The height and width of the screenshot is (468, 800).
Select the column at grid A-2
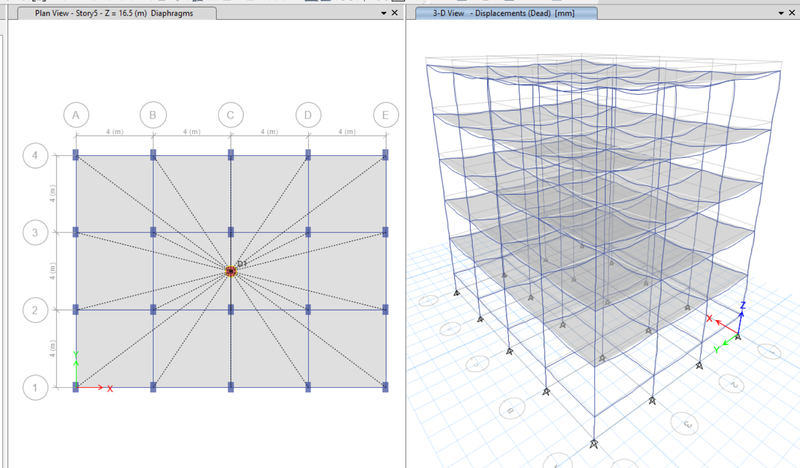pos(76,309)
